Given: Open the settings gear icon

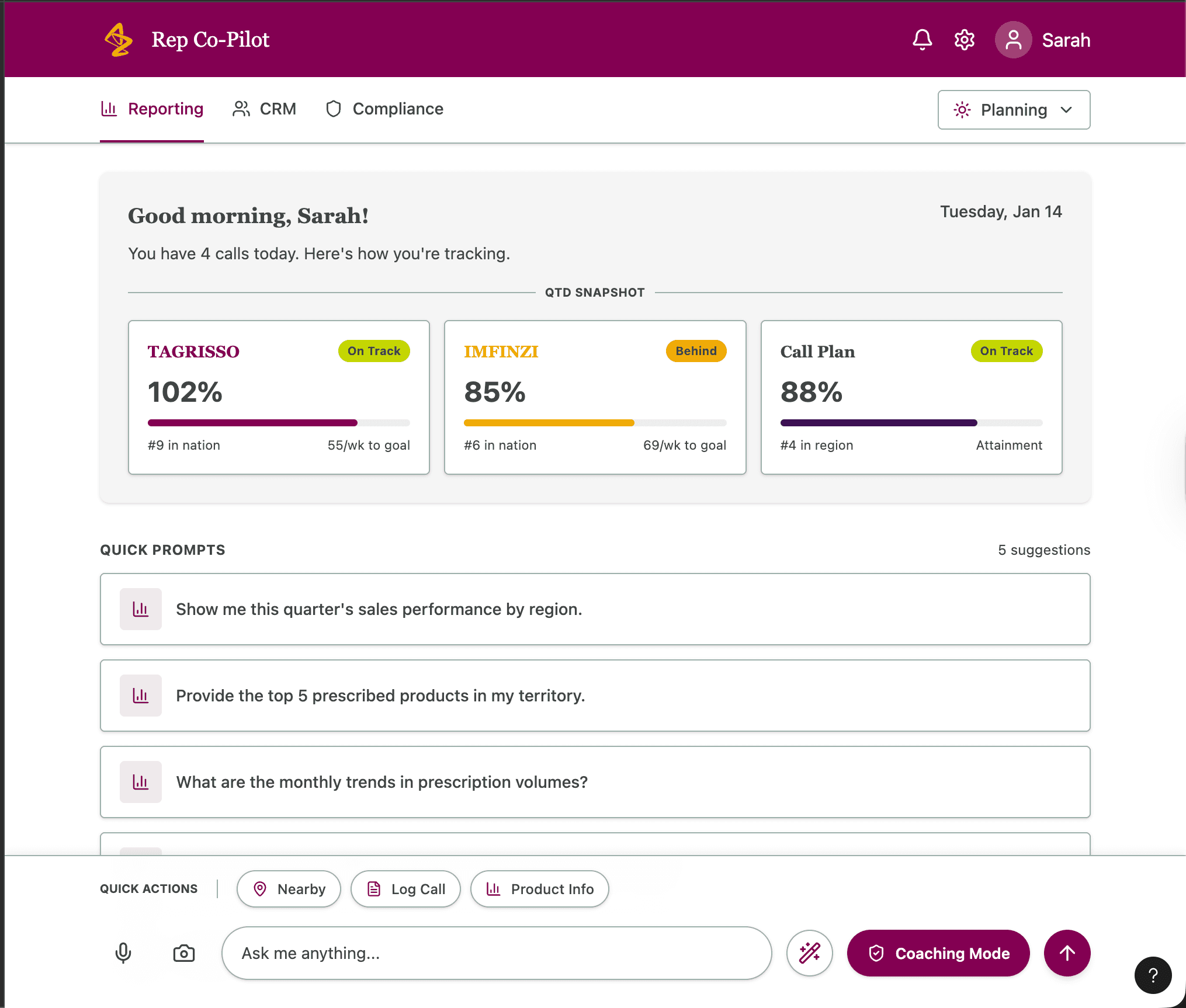Looking at the screenshot, I should [x=964, y=40].
